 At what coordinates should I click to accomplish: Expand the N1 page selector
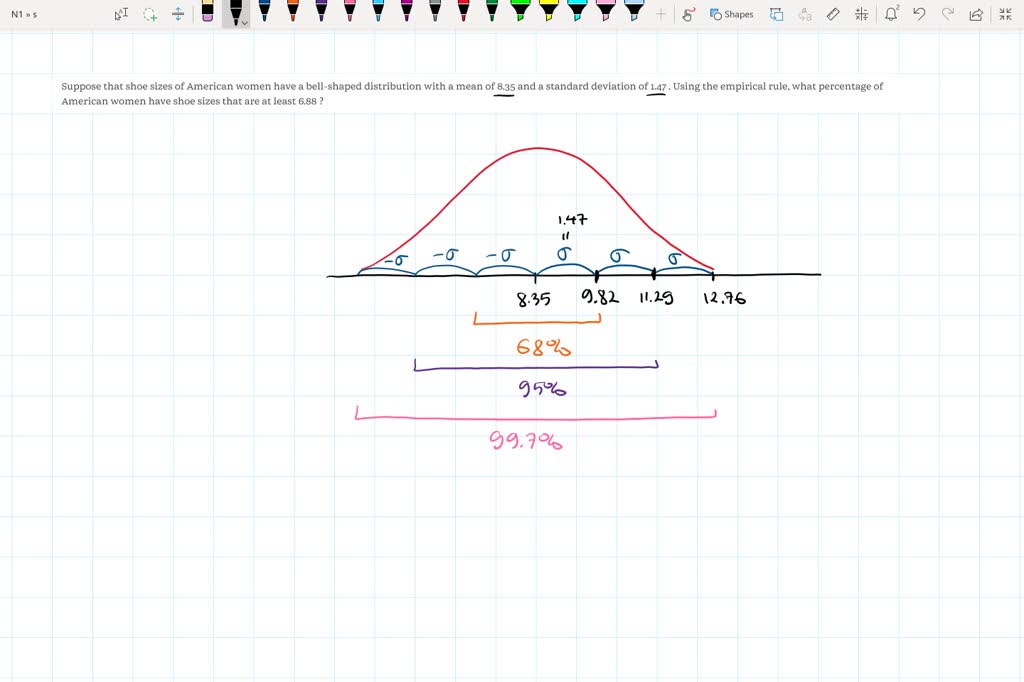20,14
